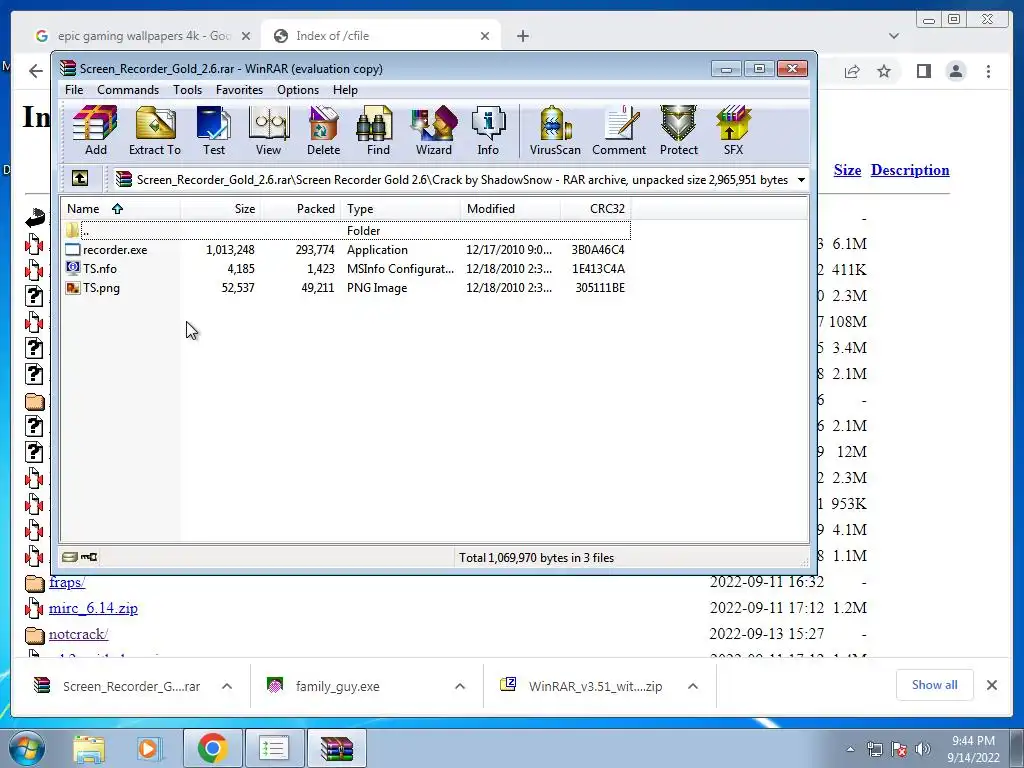Create SFX self-extracting archive
This screenshot has height=768, width=1024.
733,131
